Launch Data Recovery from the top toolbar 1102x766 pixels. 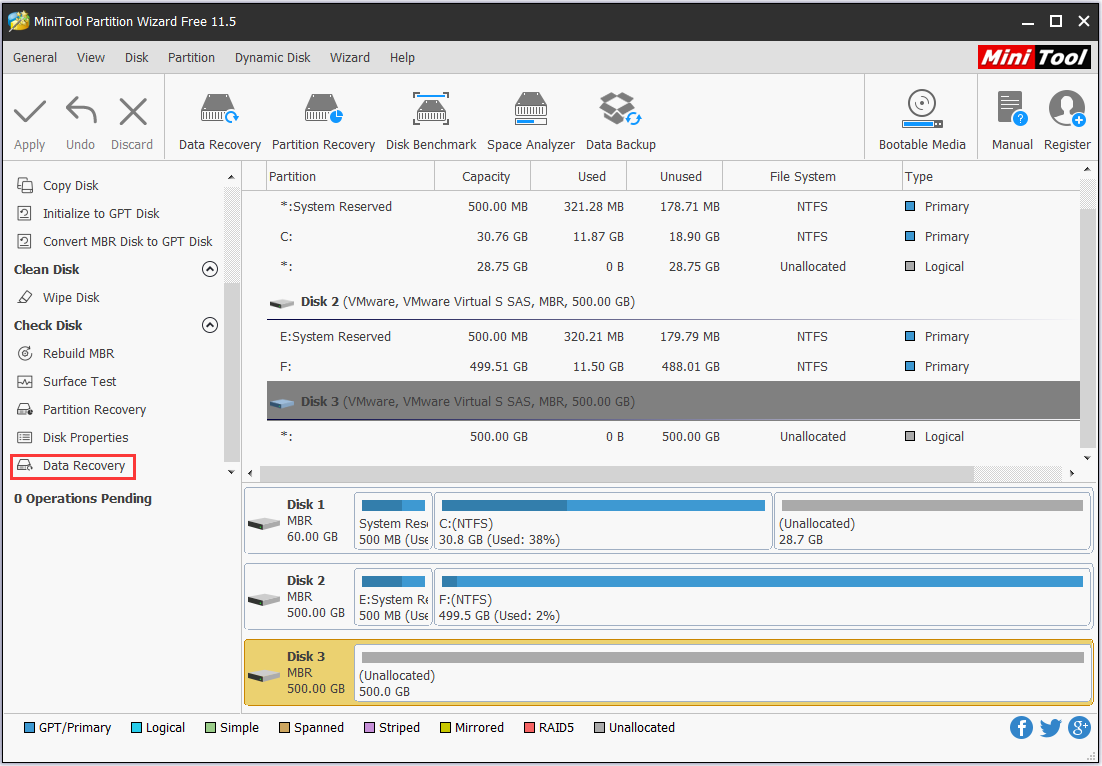coord(220,122)
